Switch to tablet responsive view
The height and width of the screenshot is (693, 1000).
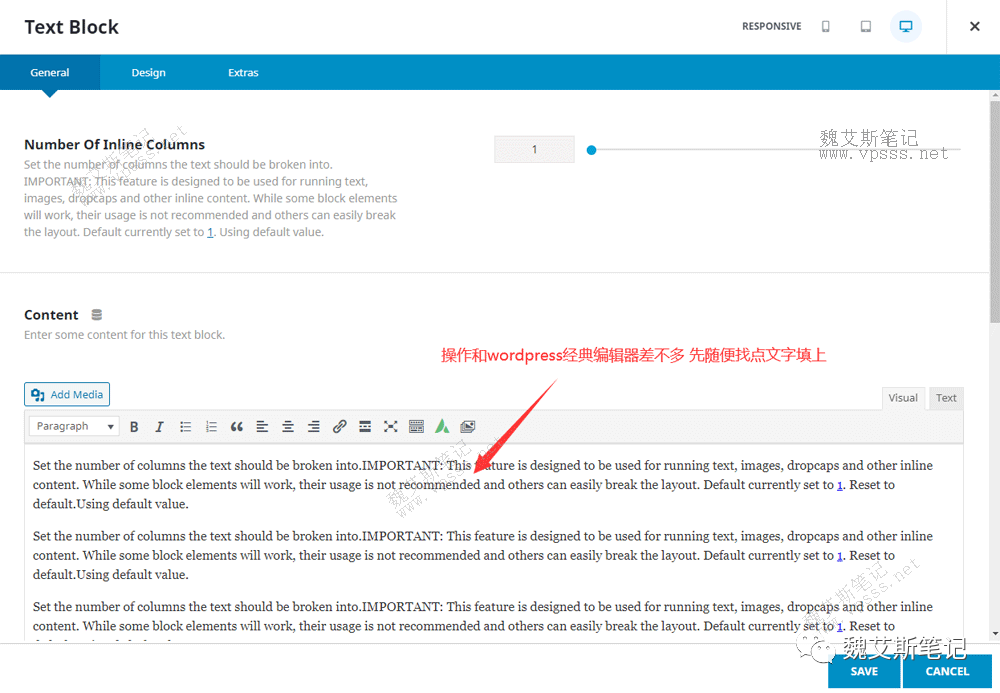click(x=865, y=26)
